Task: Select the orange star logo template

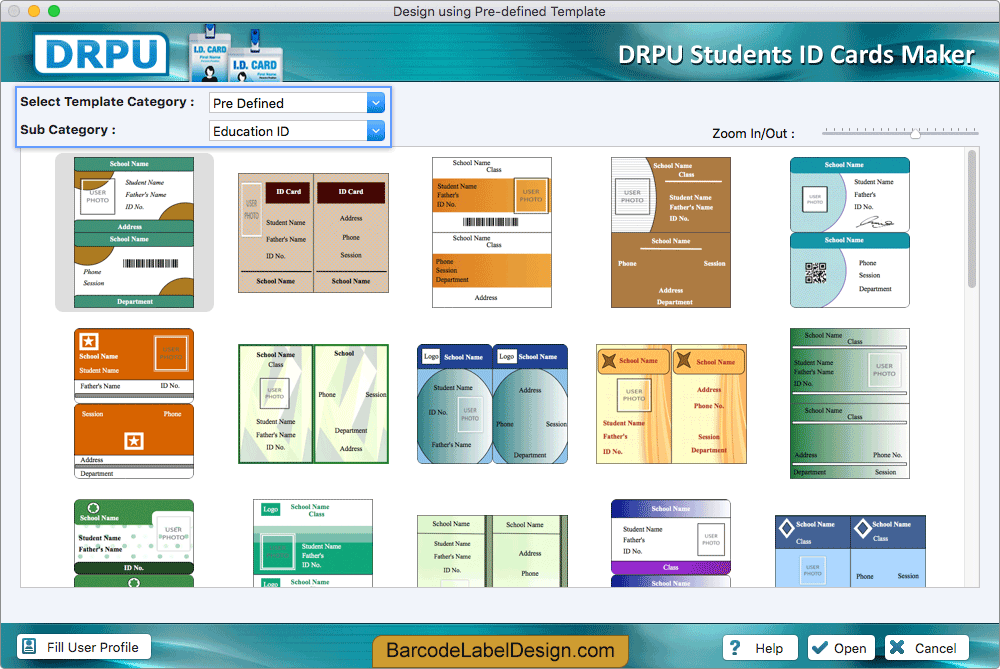Action: pyautogui.click(x=134, y=404)
